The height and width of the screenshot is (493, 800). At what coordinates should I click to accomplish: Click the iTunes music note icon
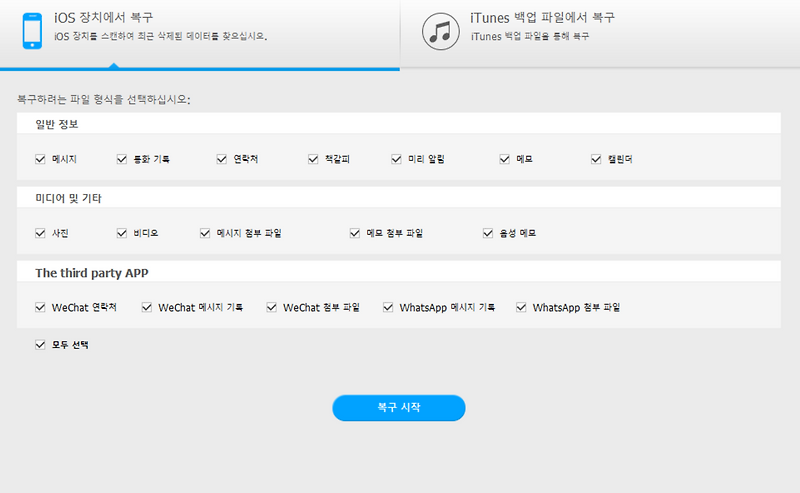440,31
